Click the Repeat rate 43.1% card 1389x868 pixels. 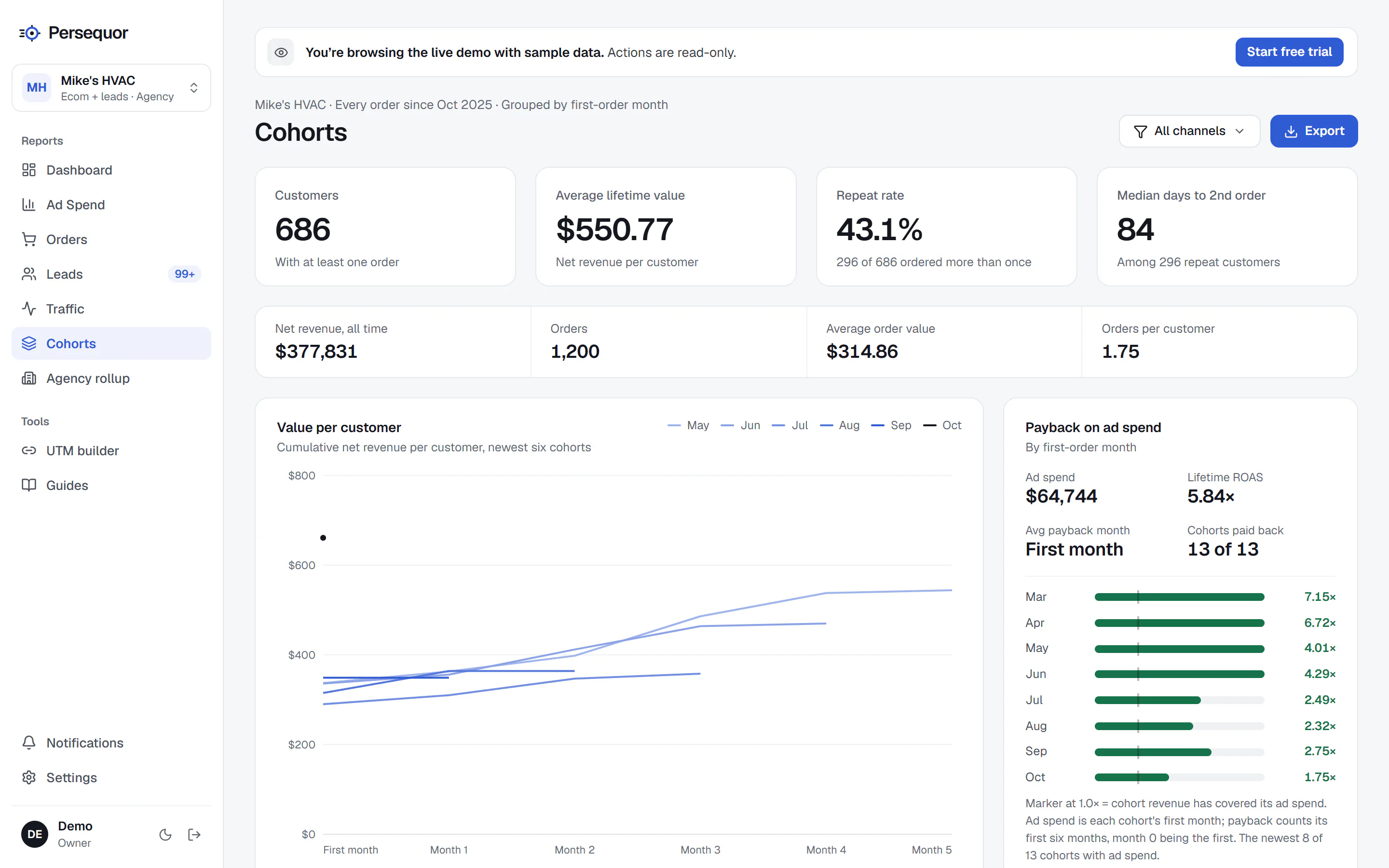(x=946, y=227)
